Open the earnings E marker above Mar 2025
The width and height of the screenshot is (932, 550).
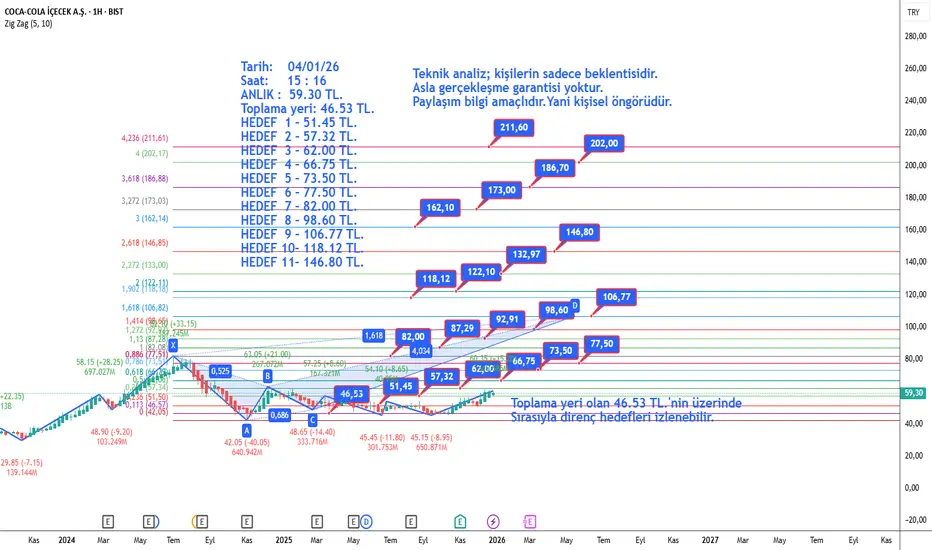(x=317, y=521)
